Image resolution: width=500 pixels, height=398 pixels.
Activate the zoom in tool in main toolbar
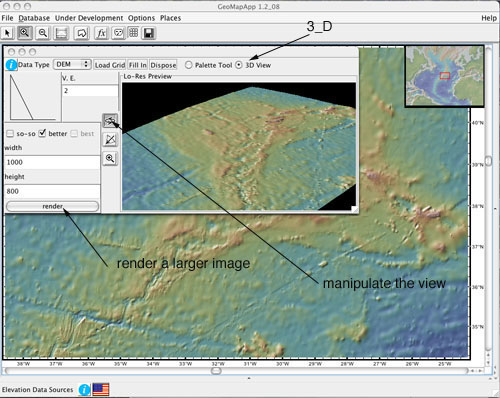(x=25, y=33)
